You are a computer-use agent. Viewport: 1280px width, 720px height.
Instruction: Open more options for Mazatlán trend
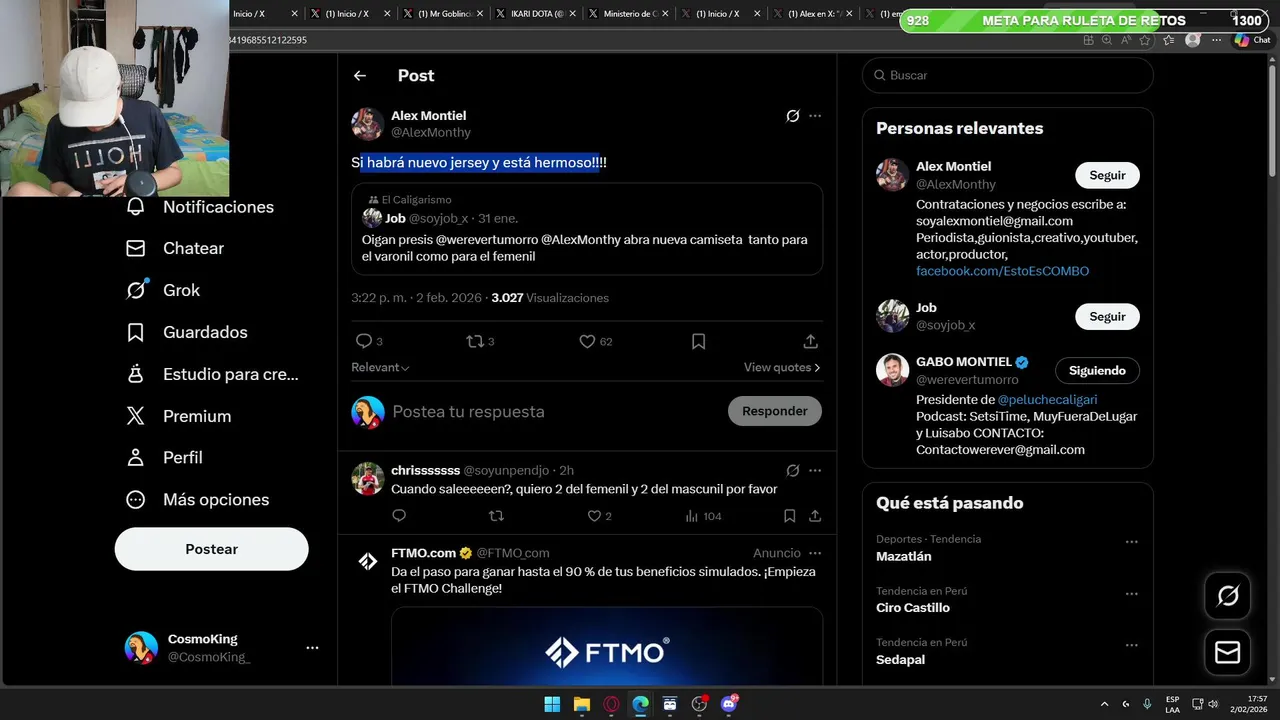pos(1132,542)
